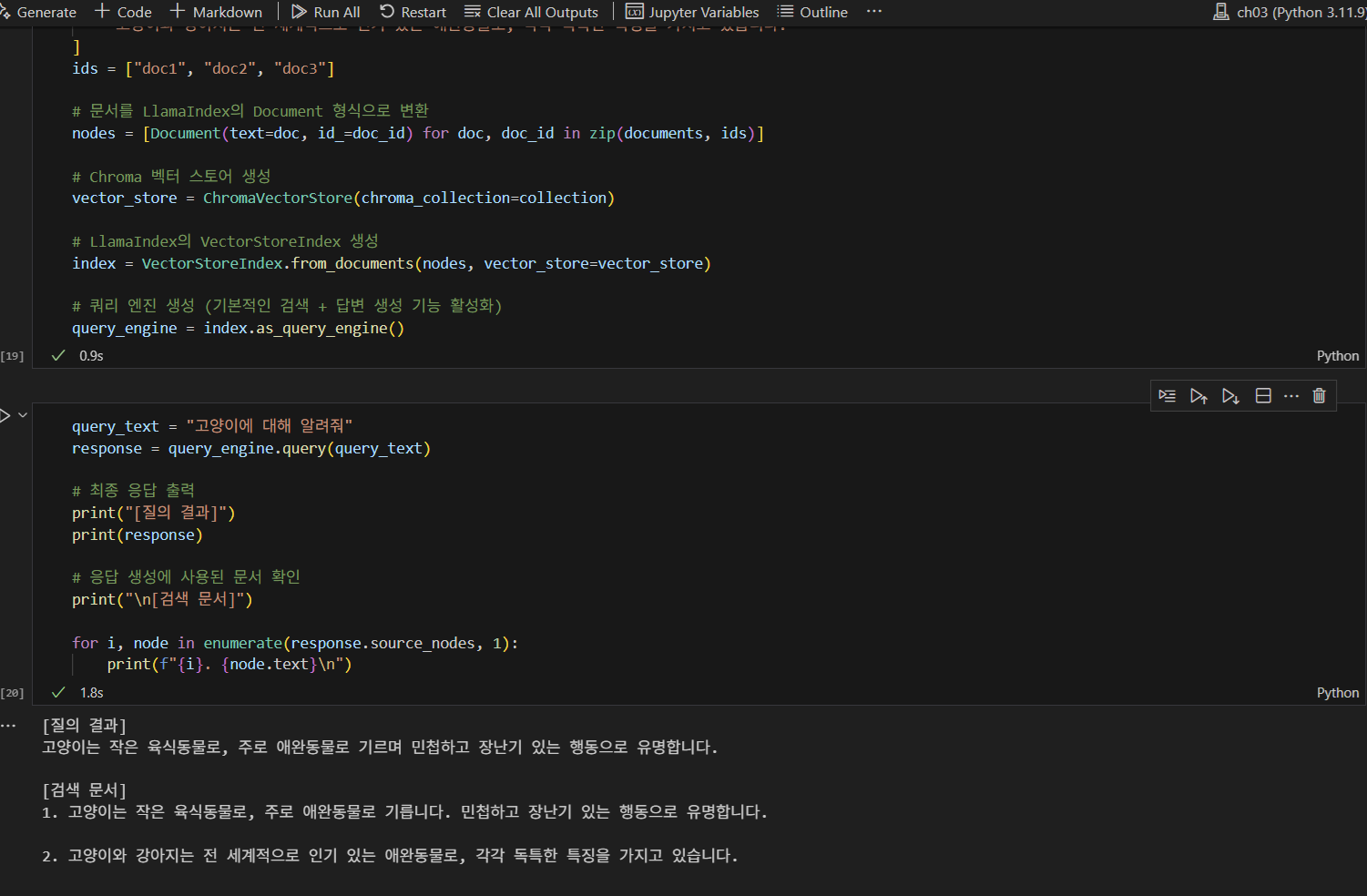Click Generate in notebook toolbar
1367x896 pixels.
38,12
